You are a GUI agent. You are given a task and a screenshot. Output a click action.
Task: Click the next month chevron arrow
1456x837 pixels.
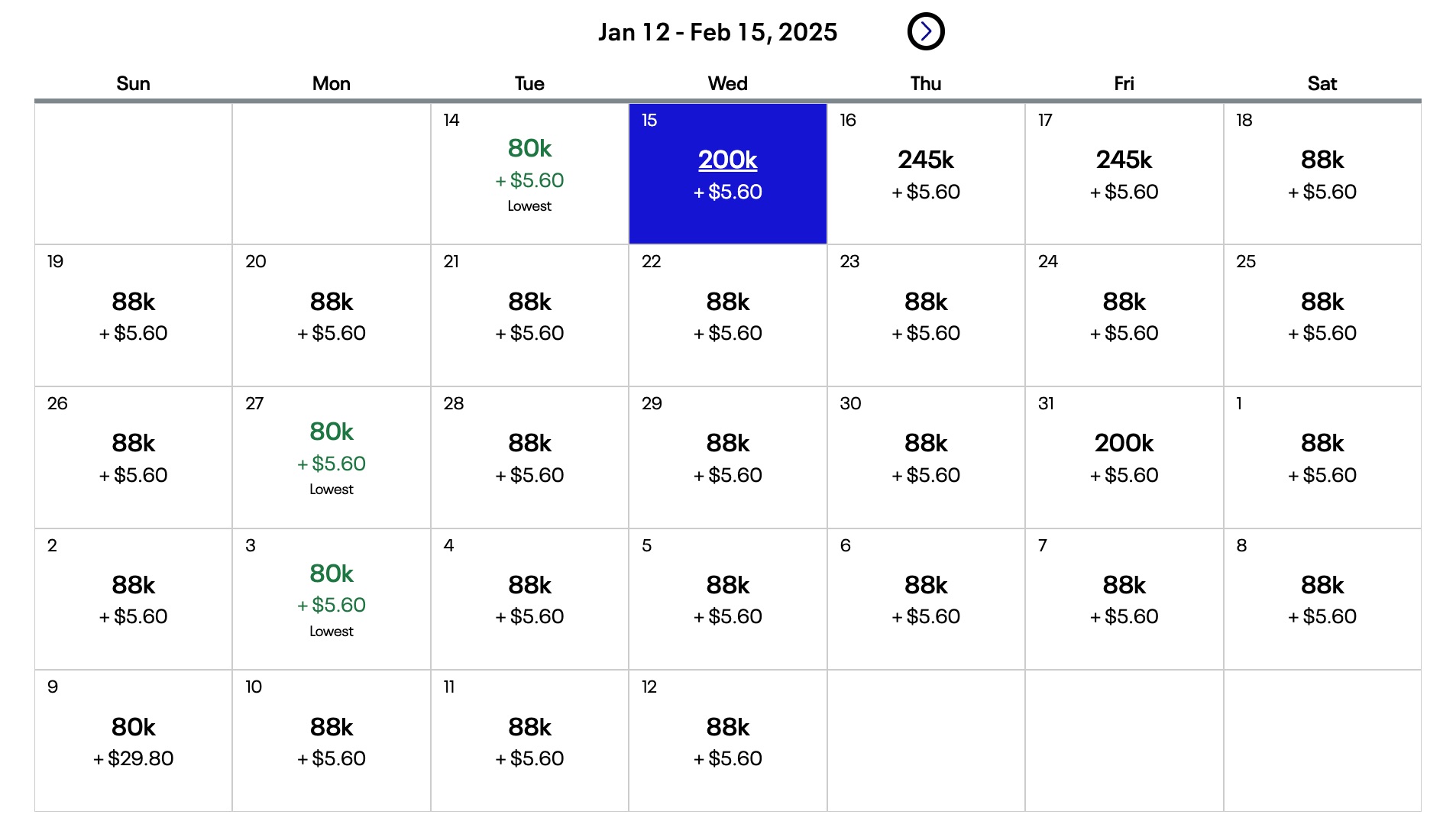click(x=926, y=31)
